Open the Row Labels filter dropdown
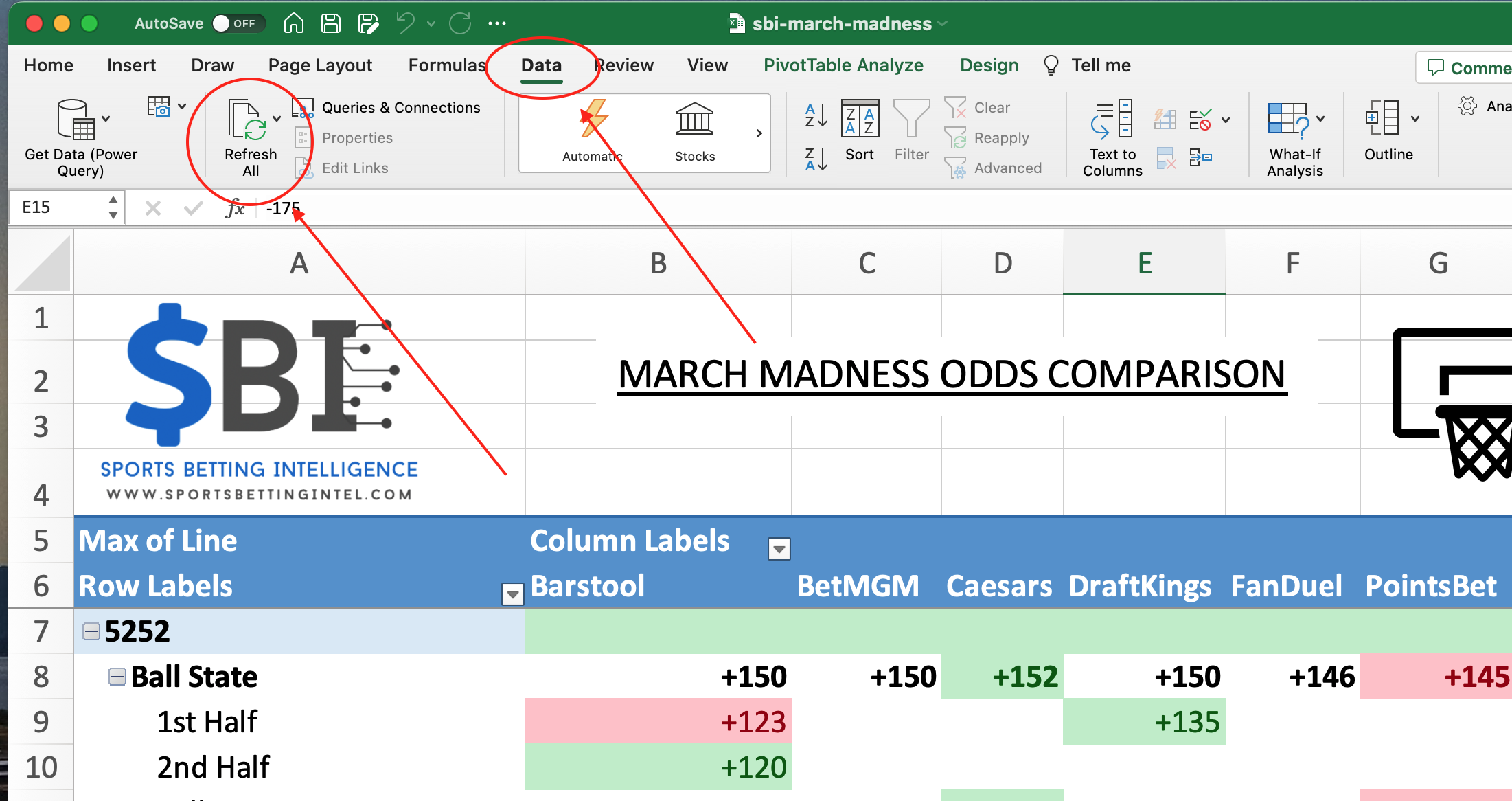Screen dimensions: 1512x801 (512, 594)
